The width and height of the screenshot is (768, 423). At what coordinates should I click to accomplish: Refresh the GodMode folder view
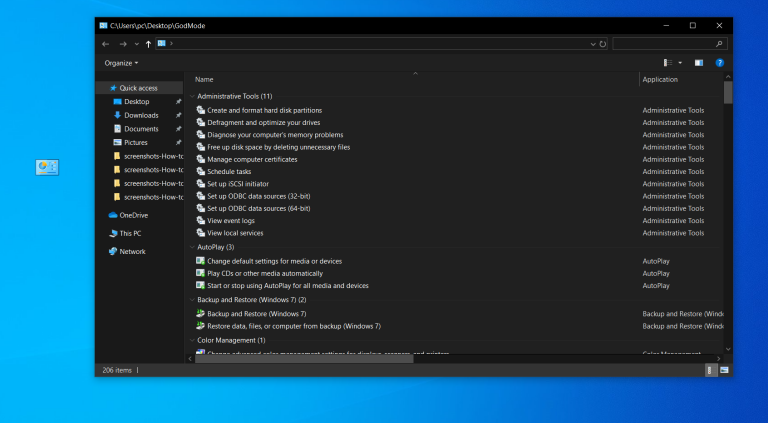coord(602,44)
